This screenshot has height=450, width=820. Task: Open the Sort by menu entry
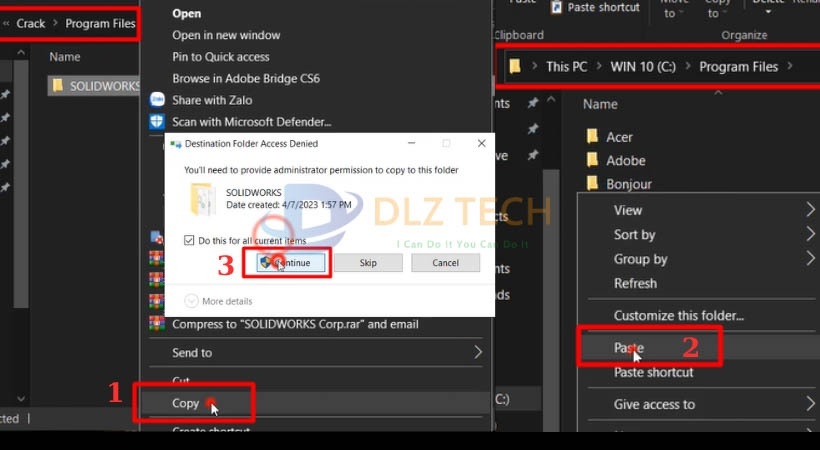634,234
